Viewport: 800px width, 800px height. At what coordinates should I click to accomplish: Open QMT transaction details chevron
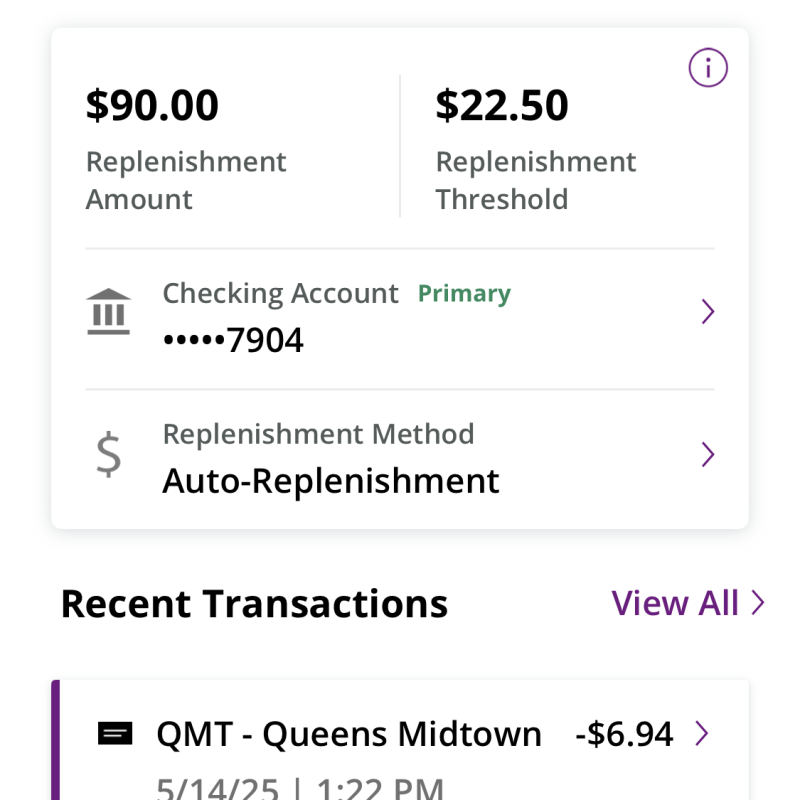(702, 733)
